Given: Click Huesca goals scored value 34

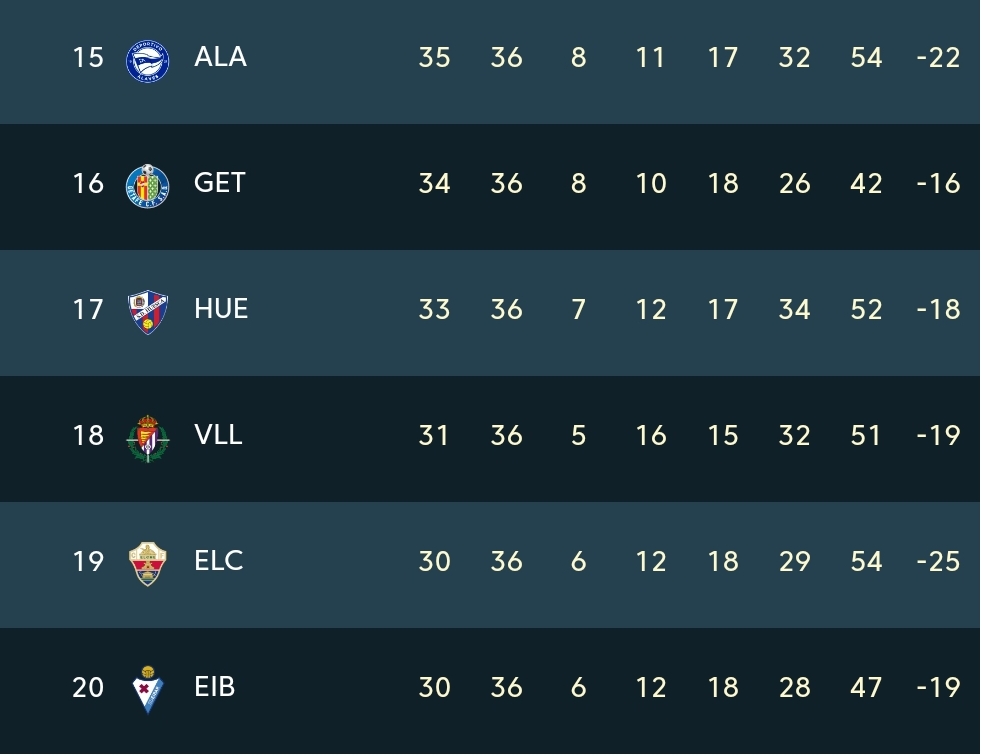Looking at the screenshot, I should 794,309.
